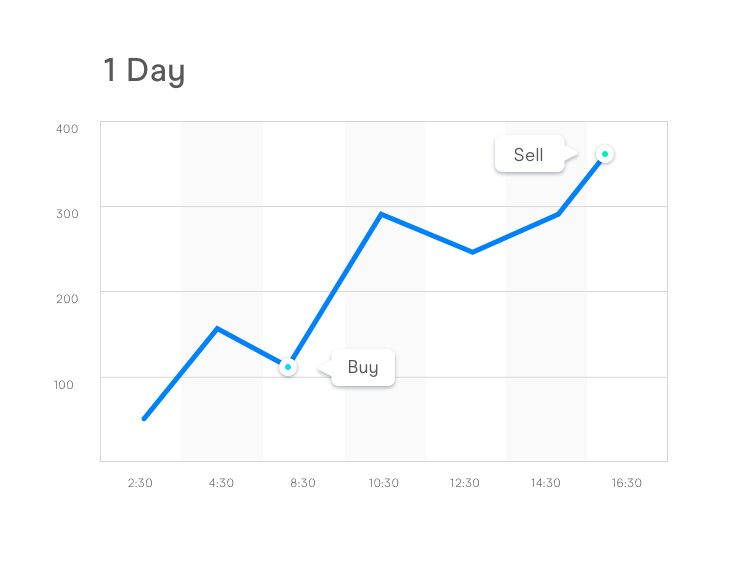Click the 1 Day chart title
Screen dimensions: 750x566
(x=144, y=71)
